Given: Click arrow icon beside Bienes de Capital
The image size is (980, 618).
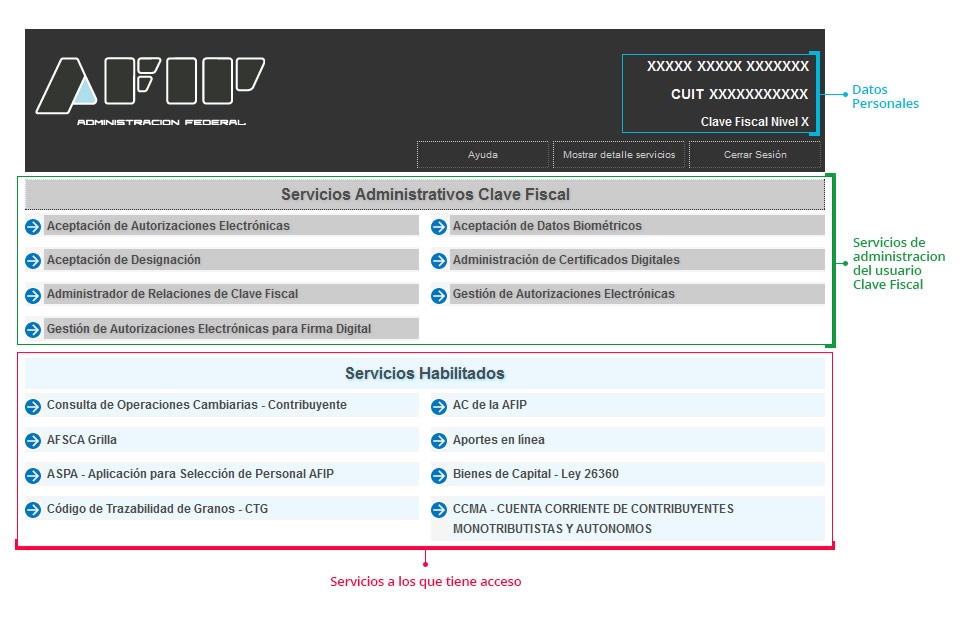Looking at the screenshot, I should [x=439, y=475].
